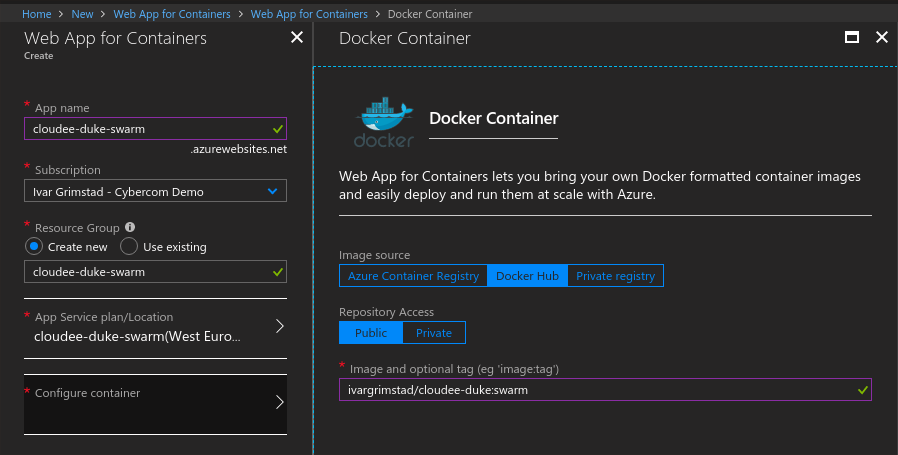Screen dimensions: 898x455
Task: Close the Docker Container blade
Action: click(x=881, y=38)
